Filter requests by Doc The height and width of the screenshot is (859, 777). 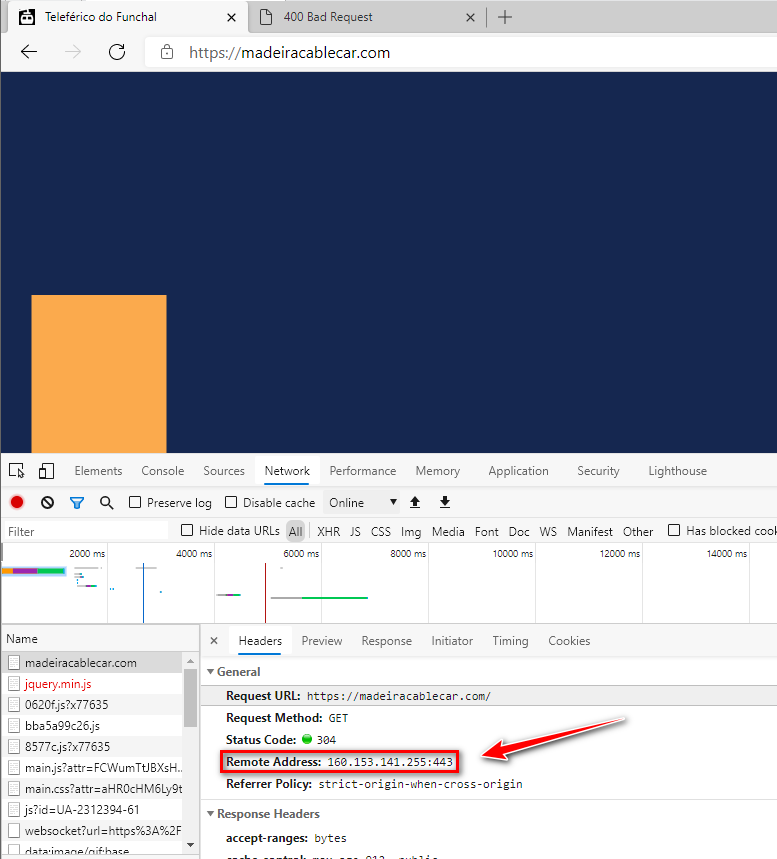click(519, 531)
